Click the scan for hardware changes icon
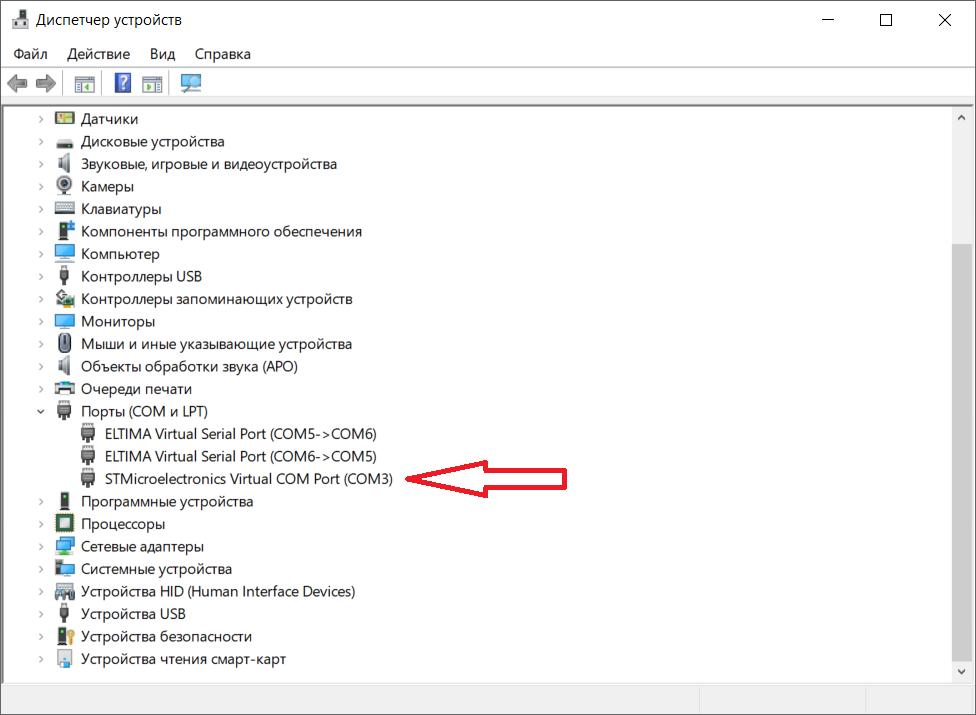Screen dimensions: 976x715 click(x=190, y=83)
